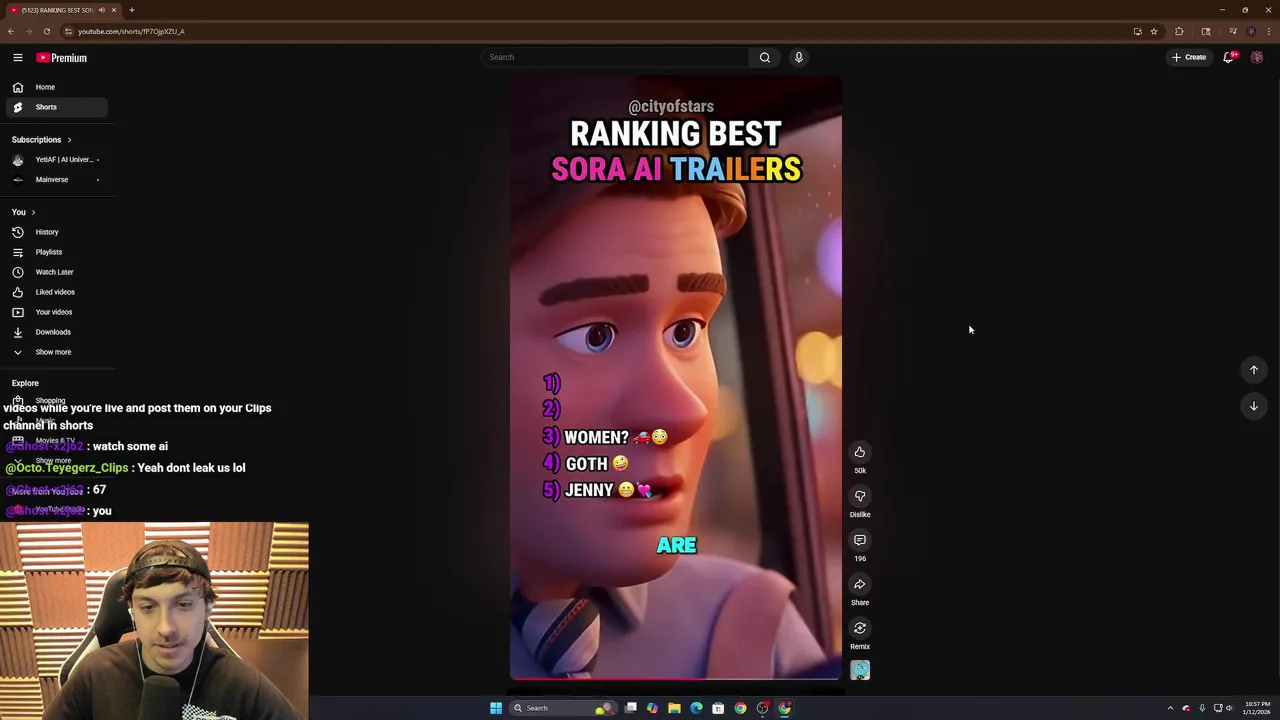Image resolution: width=1280 pixels, height=720 pixels.
Task: Reload the page in the browser
Action: pos(46,31)
